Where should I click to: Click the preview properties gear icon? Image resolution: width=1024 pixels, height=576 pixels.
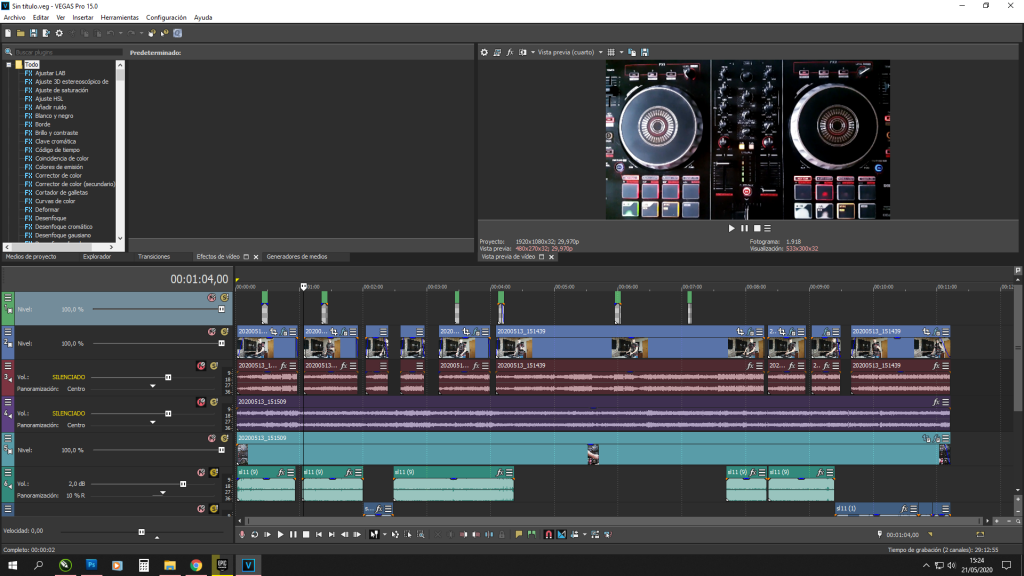click(x=485, y=52)
